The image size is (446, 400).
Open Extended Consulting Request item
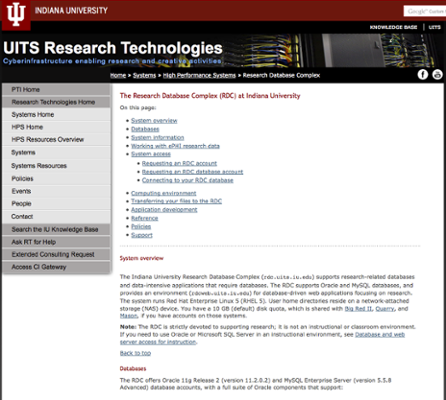tap(56, 254)
